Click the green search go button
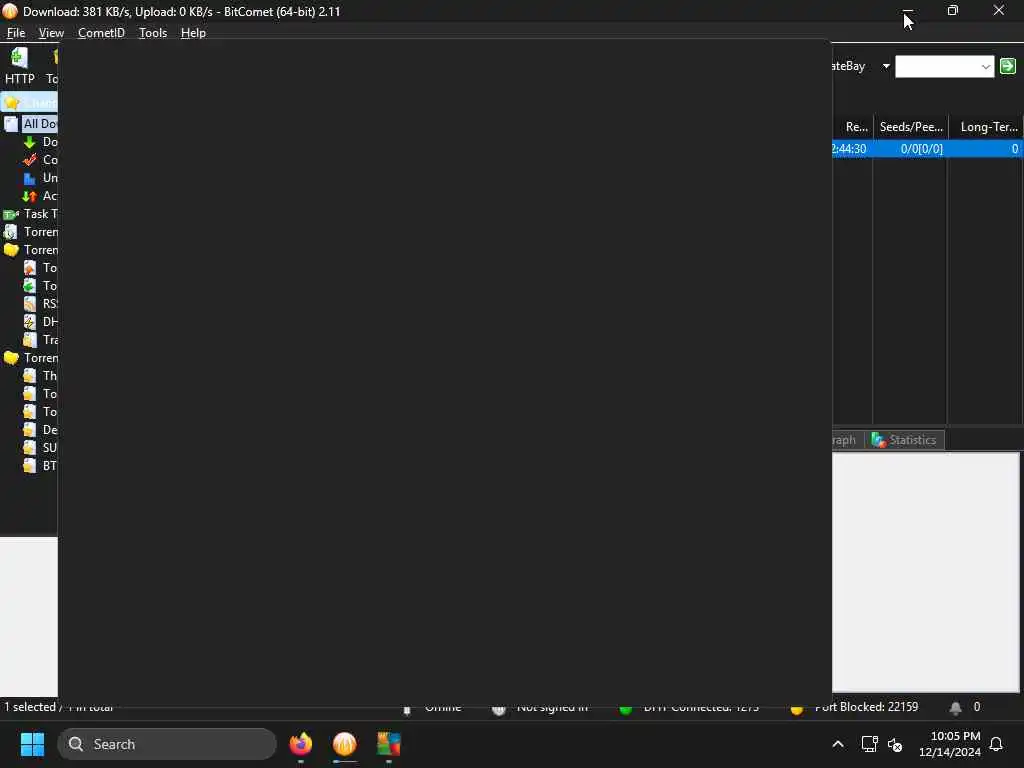Screen dimensions: 1024x768 (x=1008, y=66)
